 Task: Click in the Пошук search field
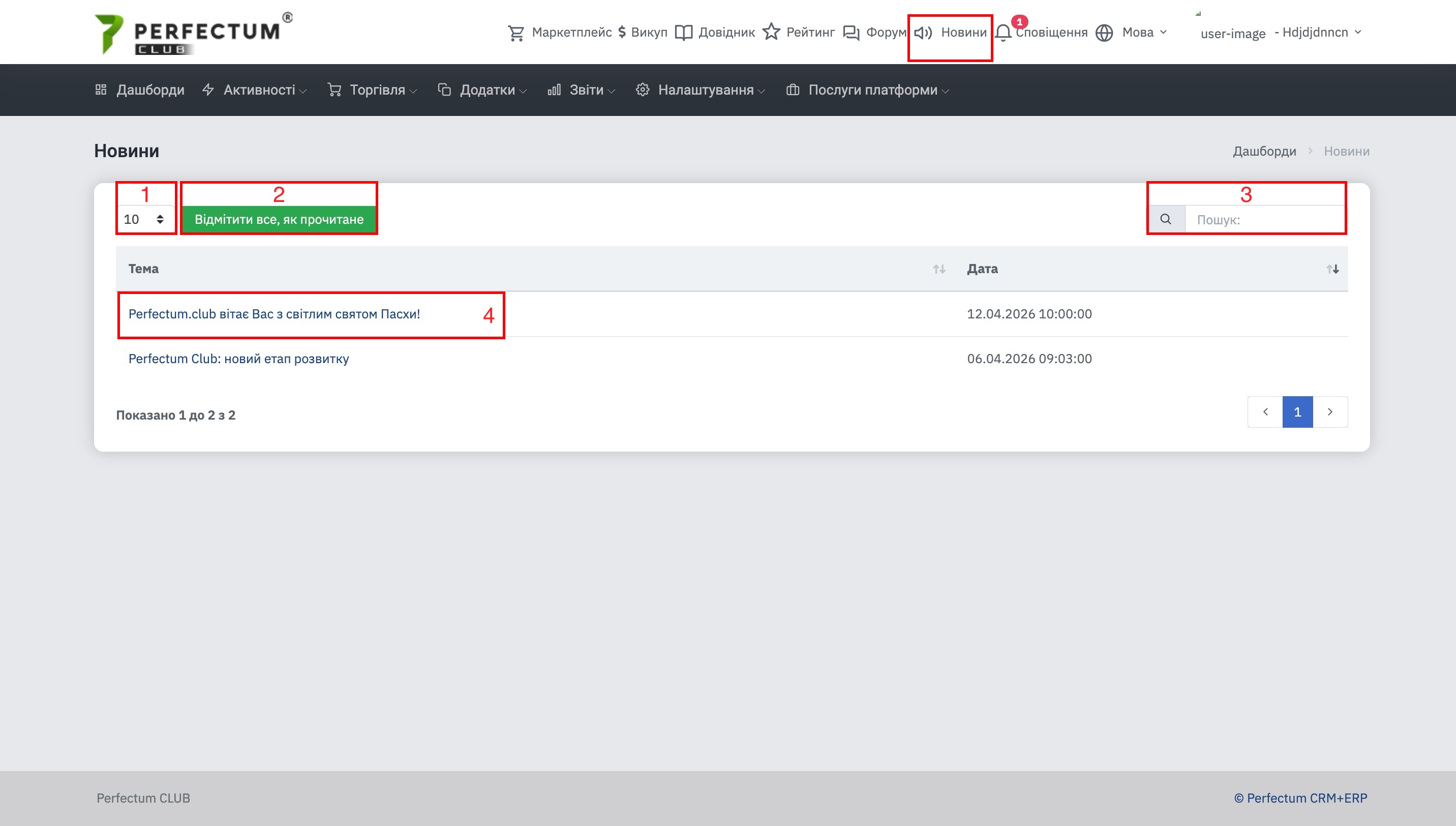(x=1264, y=220)
